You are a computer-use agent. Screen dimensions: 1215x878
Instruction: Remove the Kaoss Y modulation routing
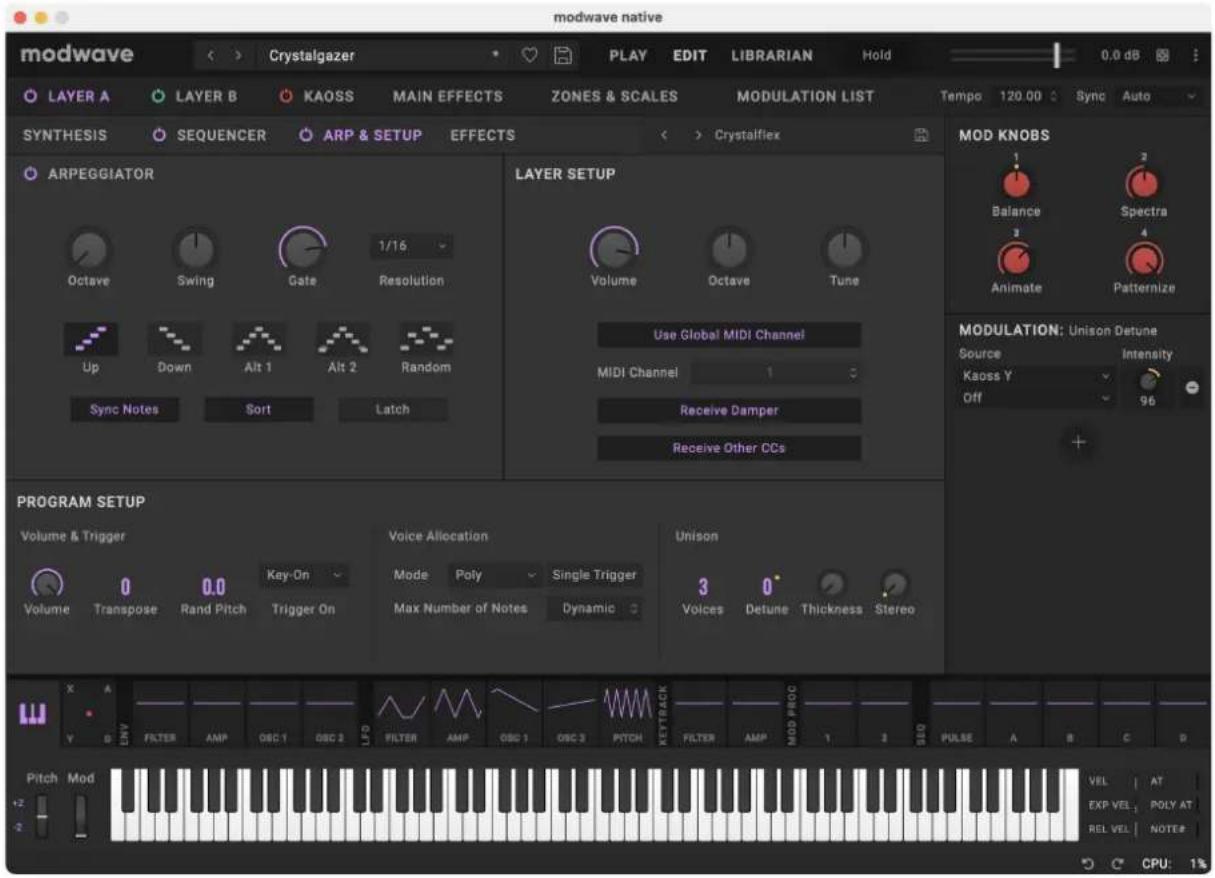point(1192,388)
